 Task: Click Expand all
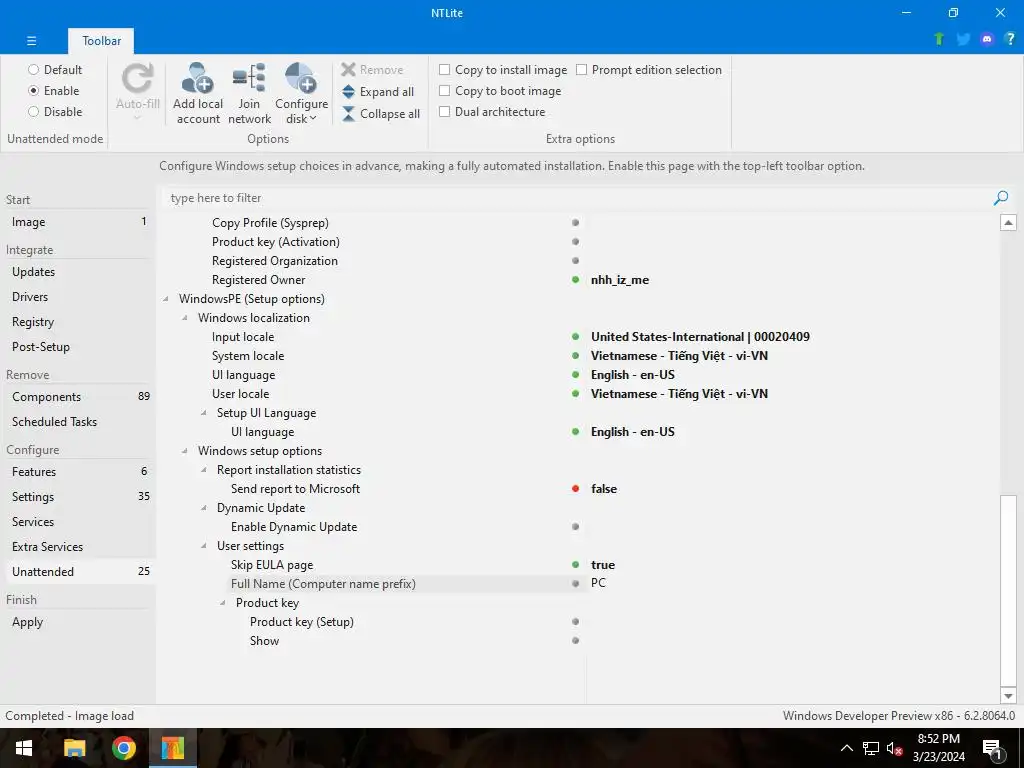click(x=378, y=91)
